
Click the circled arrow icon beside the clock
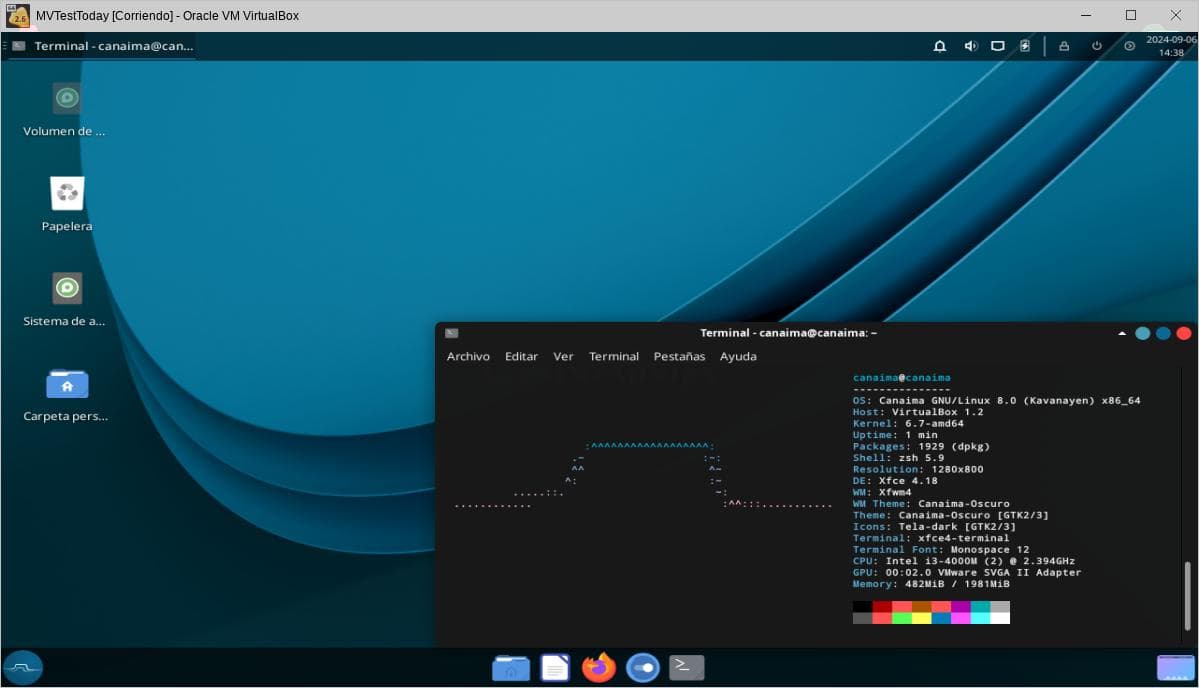(1129, 46)
